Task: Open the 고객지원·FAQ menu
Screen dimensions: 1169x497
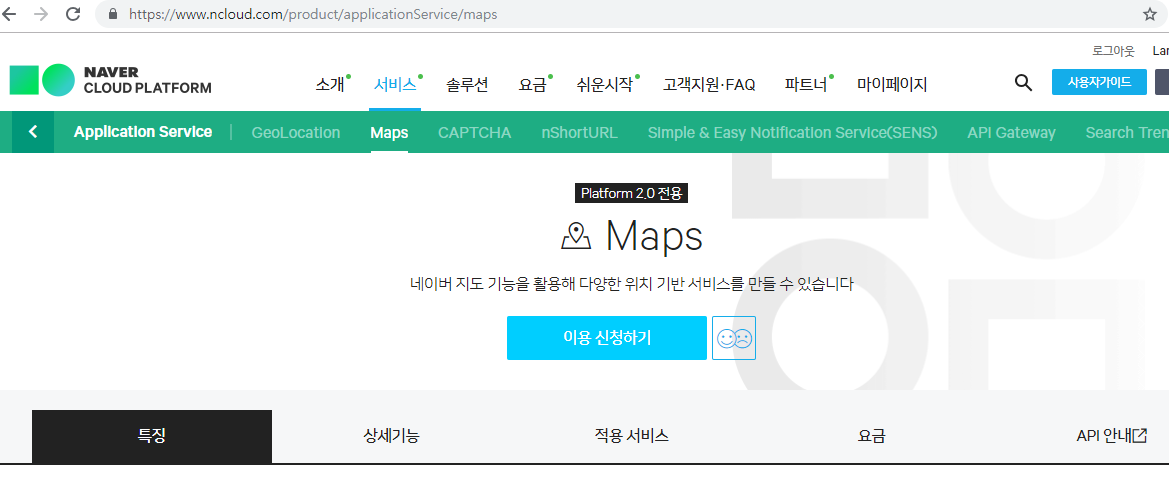Action: [709, 84]
